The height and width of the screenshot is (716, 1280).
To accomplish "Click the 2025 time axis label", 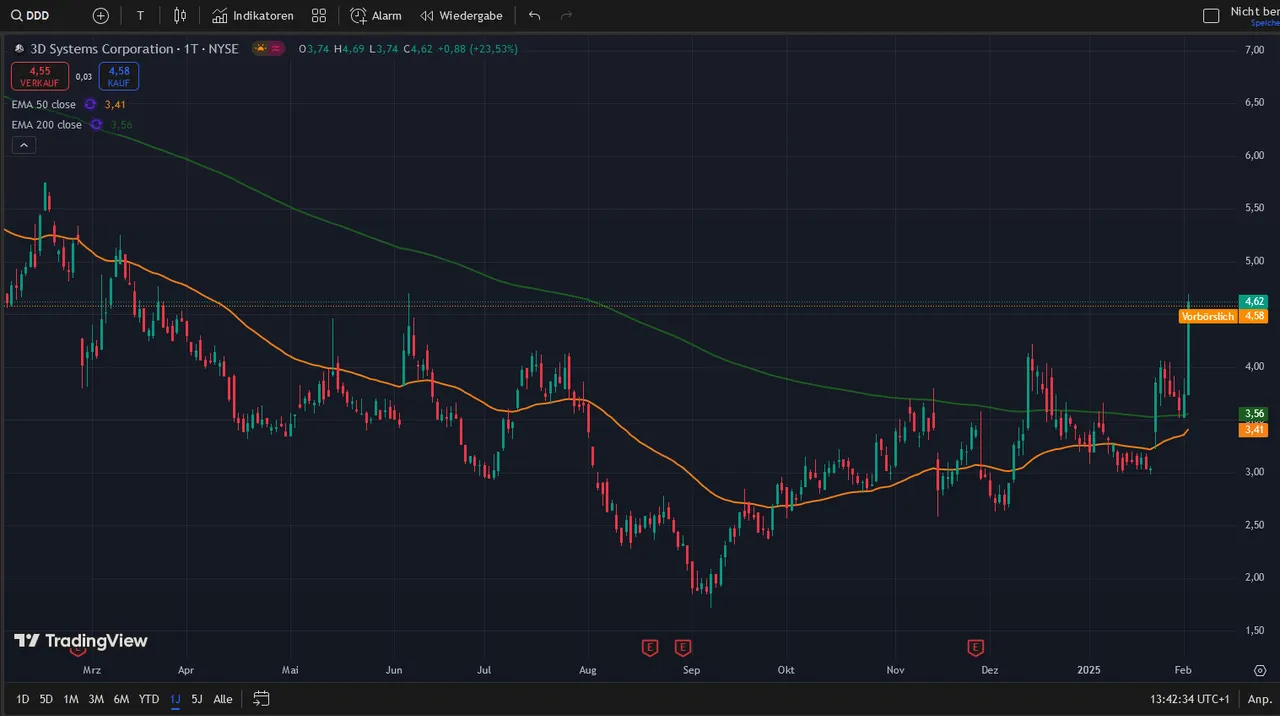I will click(x=1087, y=670).
